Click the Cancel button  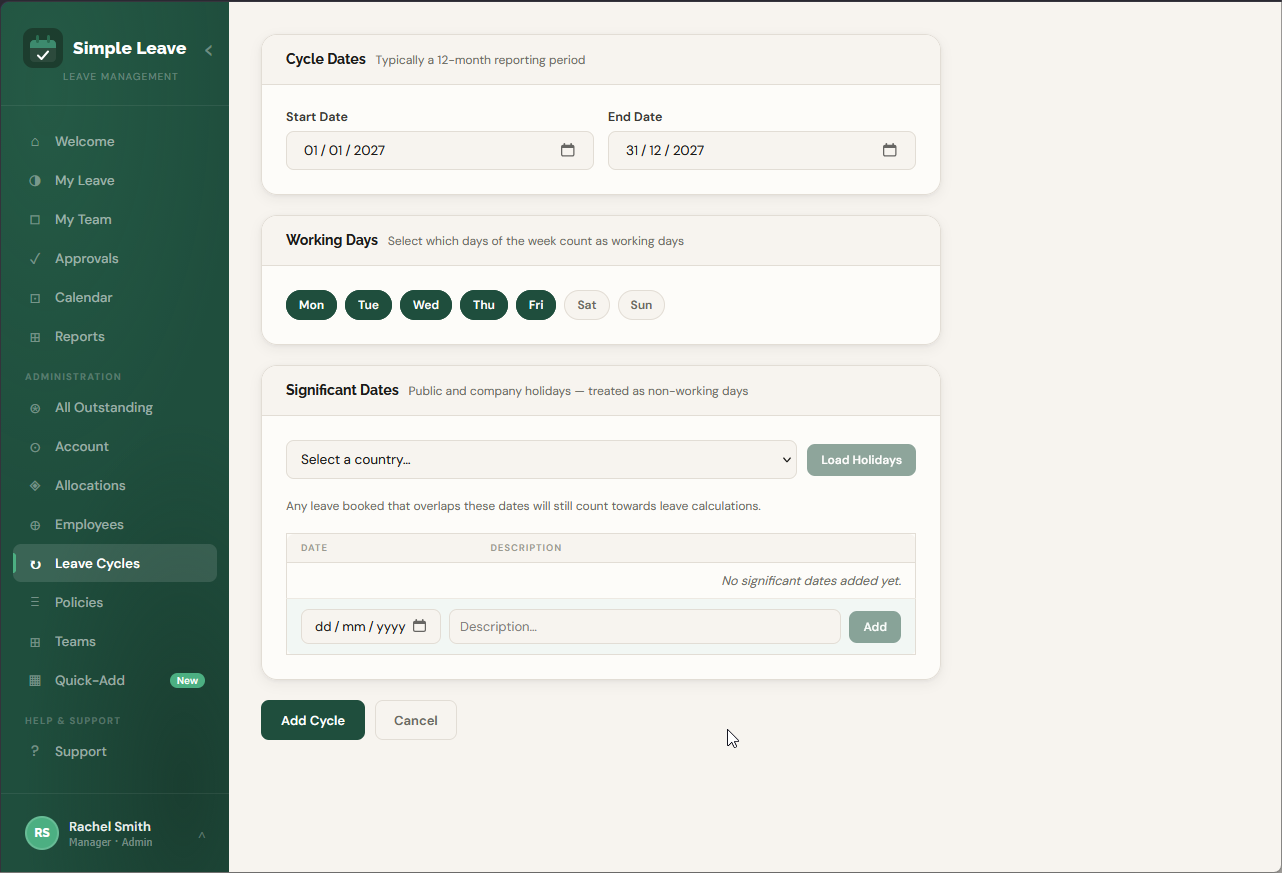click(x=416, y=720)
